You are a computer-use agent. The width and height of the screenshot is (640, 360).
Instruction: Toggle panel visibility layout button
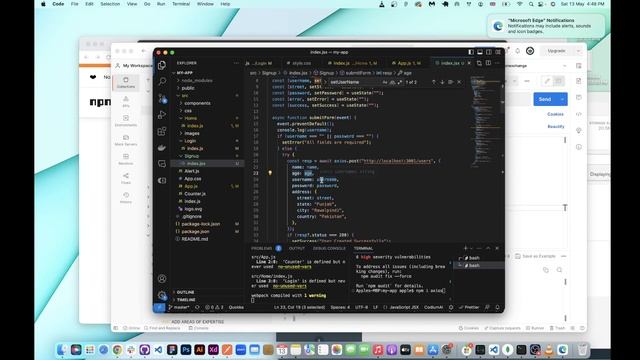tap(480, 52)
